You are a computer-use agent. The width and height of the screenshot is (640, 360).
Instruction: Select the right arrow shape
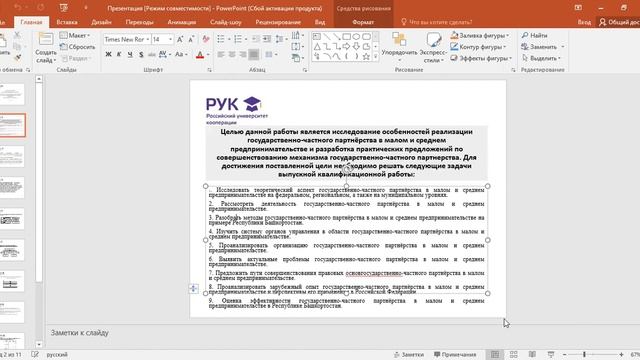[x=347, y=47]
